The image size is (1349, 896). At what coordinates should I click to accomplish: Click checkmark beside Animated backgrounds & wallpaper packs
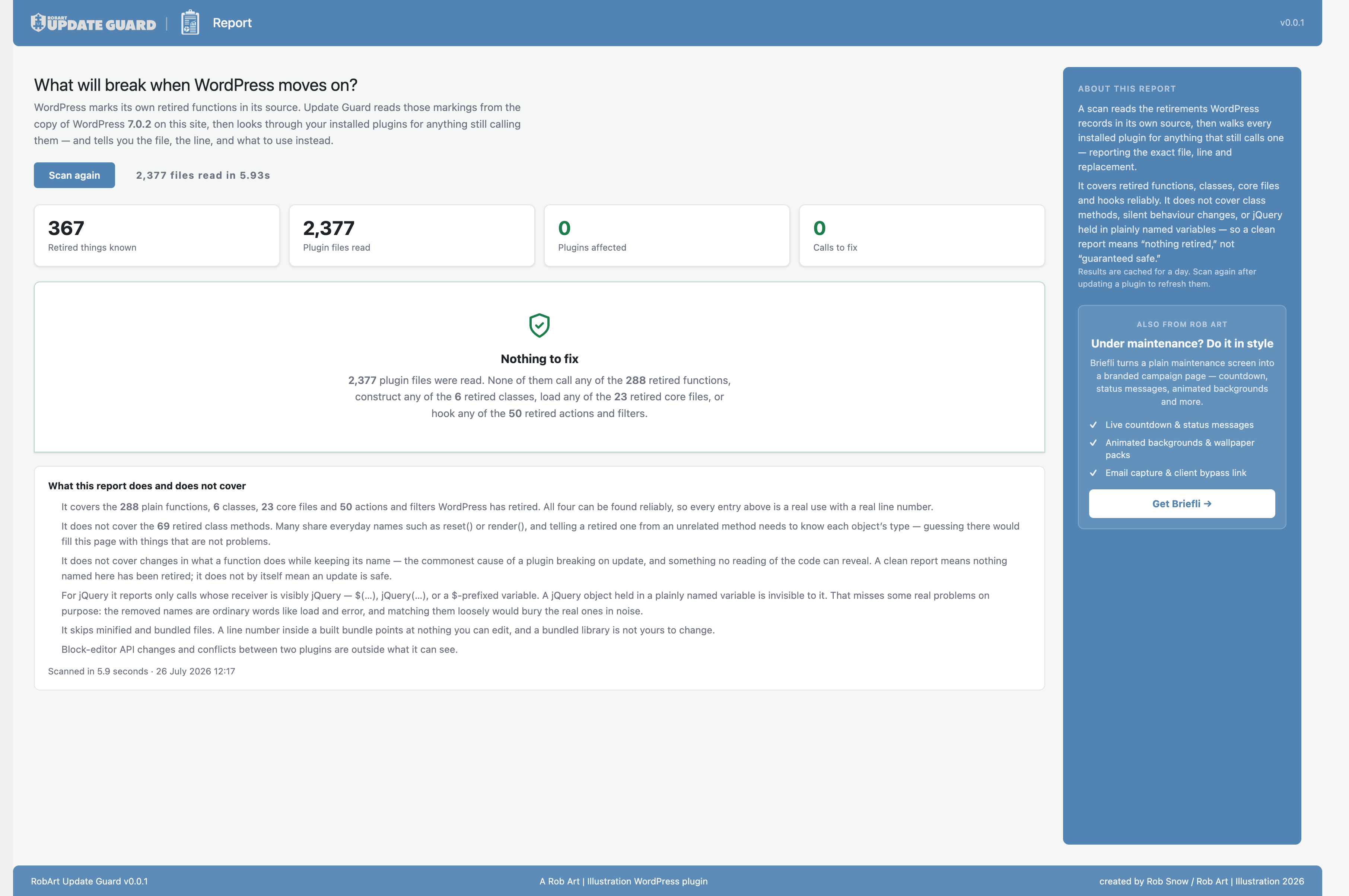[1094, 443]
